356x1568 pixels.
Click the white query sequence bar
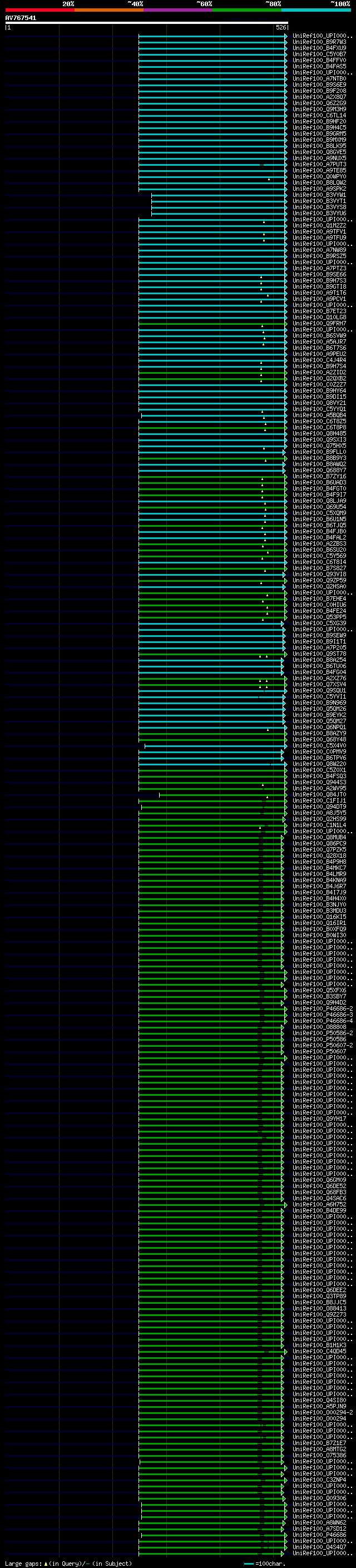[x=147, y=22]
